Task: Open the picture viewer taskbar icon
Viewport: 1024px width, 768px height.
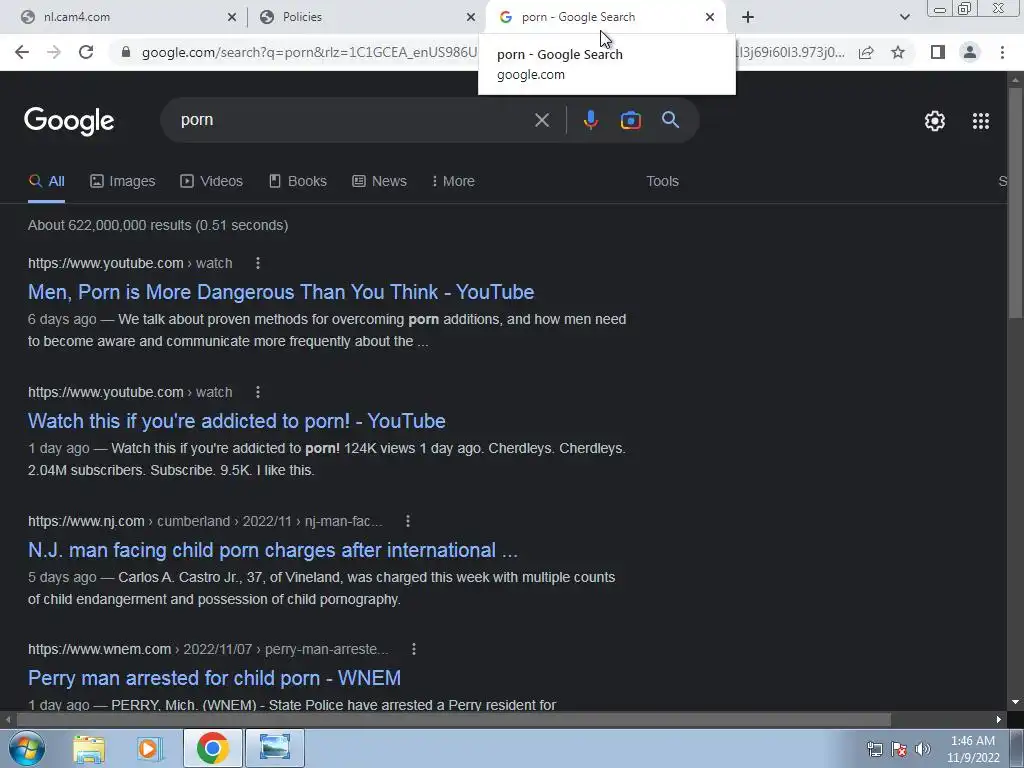Action: (x=275, y=748)
